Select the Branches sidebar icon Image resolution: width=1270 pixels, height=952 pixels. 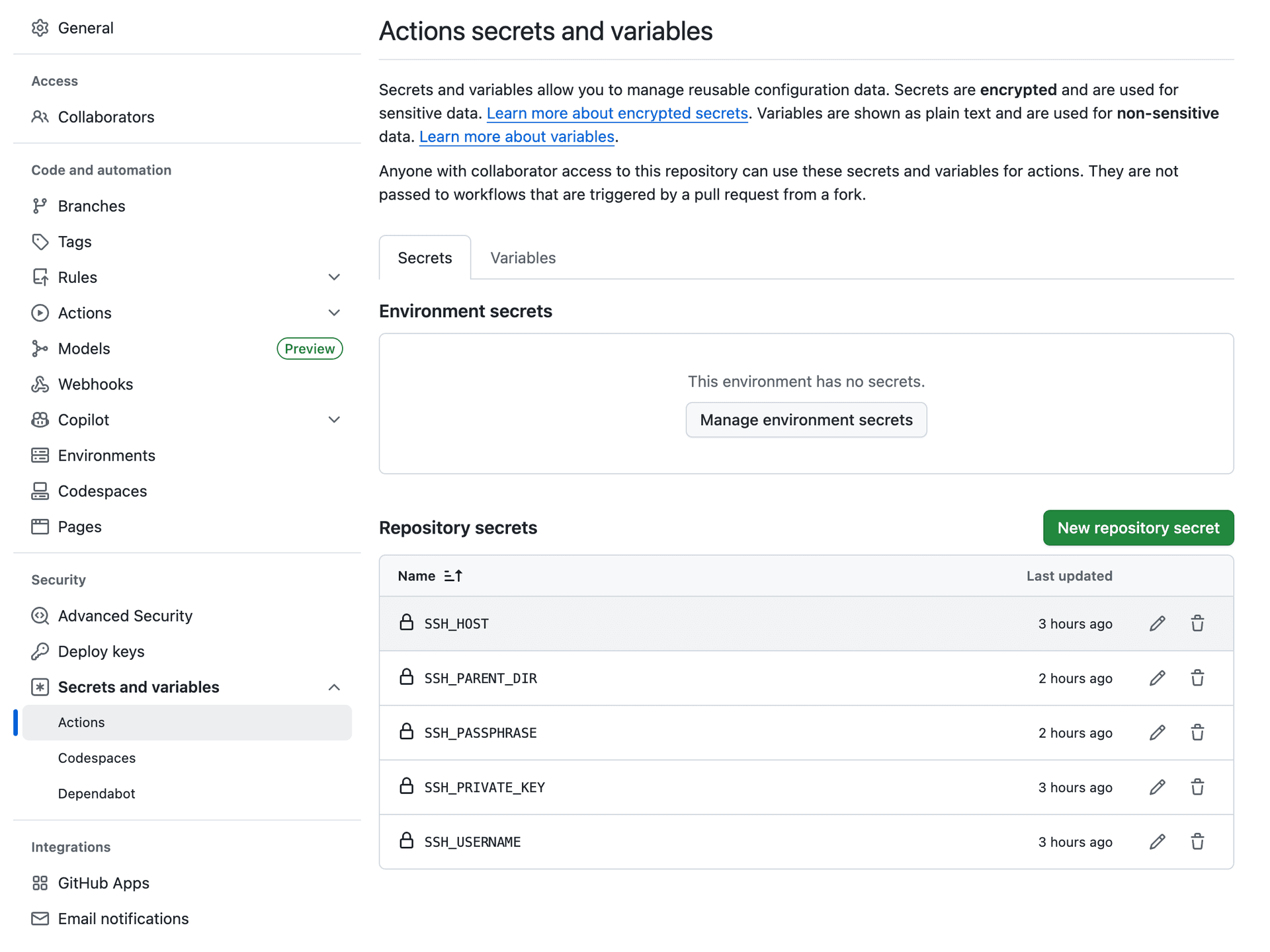point(40,206)
